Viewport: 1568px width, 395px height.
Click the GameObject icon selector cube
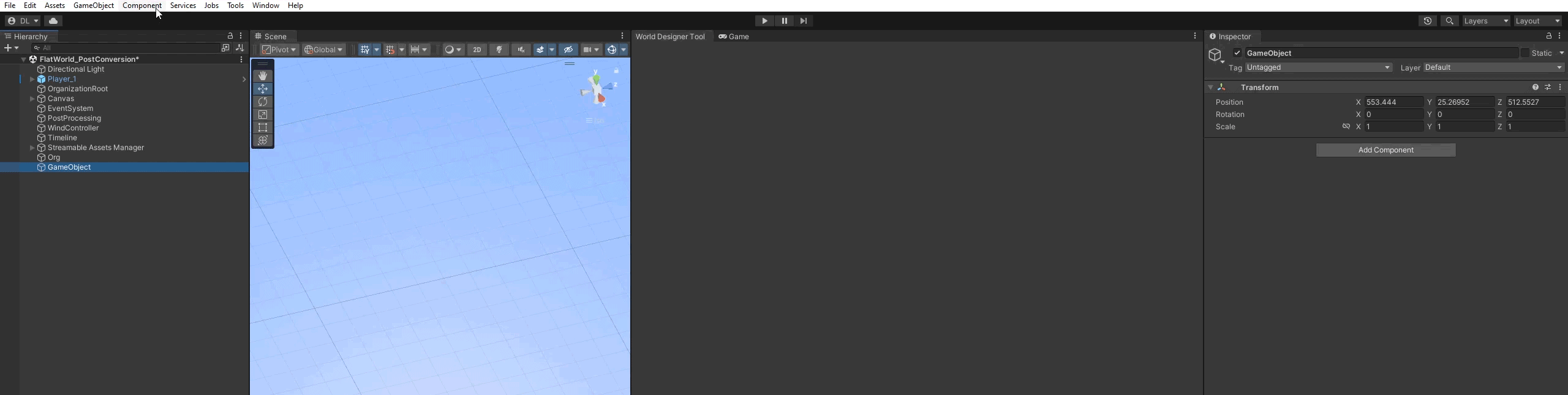click(x=1216, y=55)
